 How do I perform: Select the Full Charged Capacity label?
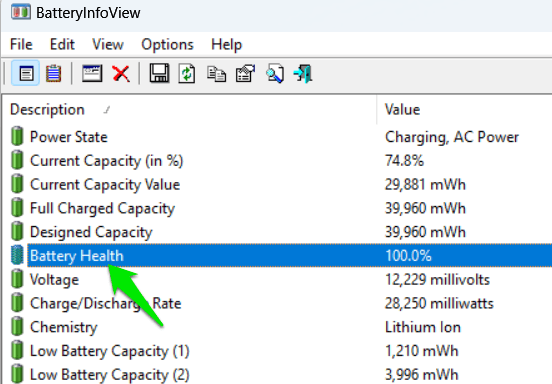[102, 208]
